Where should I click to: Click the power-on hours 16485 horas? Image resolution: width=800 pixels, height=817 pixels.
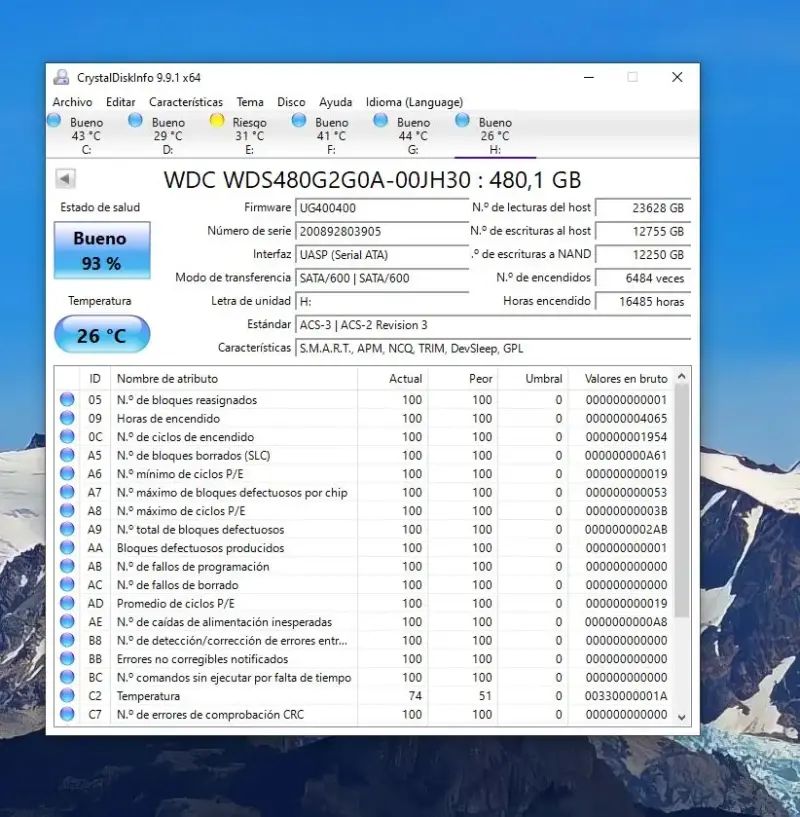pos(643,302)
